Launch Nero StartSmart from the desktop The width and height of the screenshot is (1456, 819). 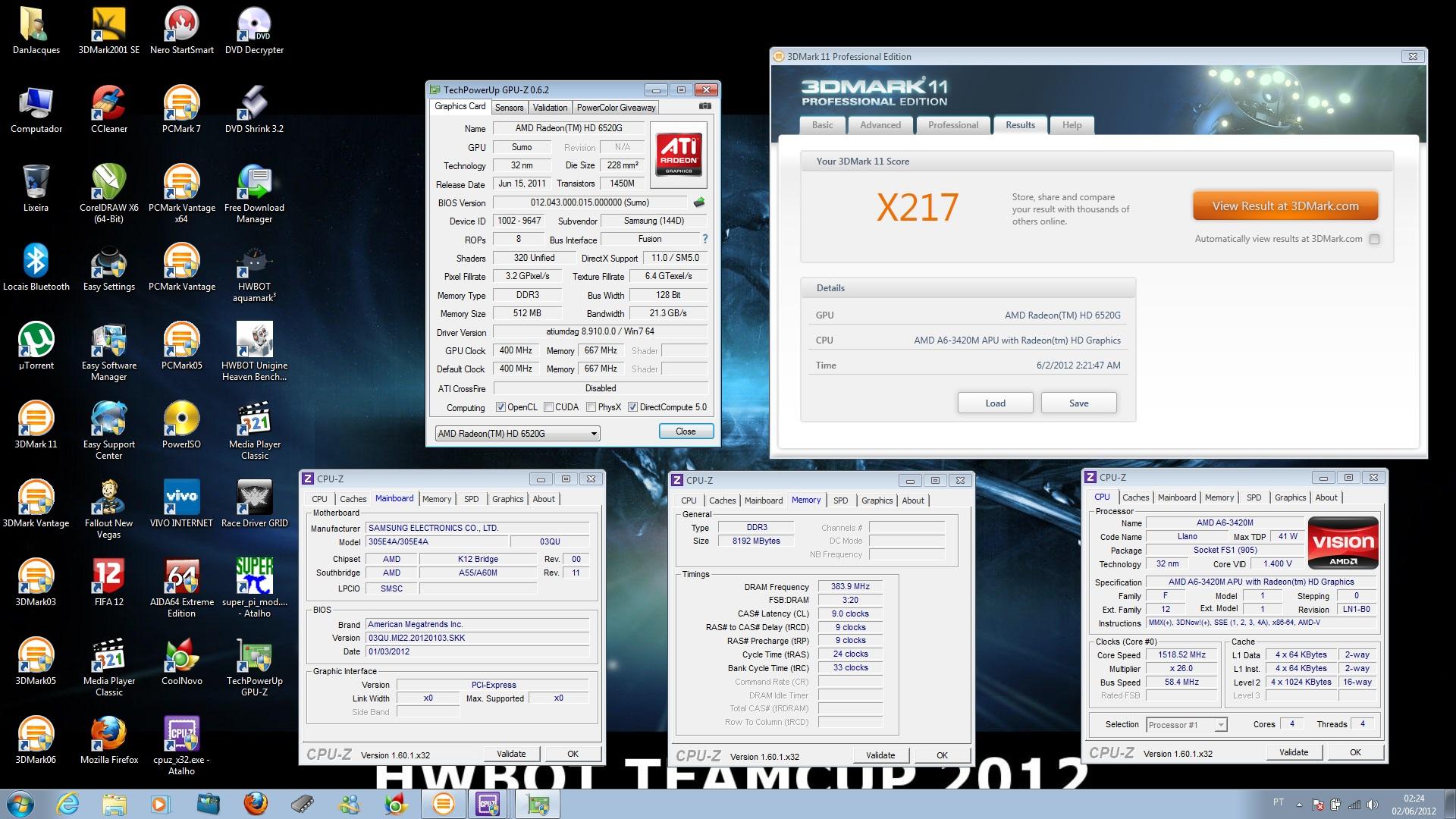[181, 30]
